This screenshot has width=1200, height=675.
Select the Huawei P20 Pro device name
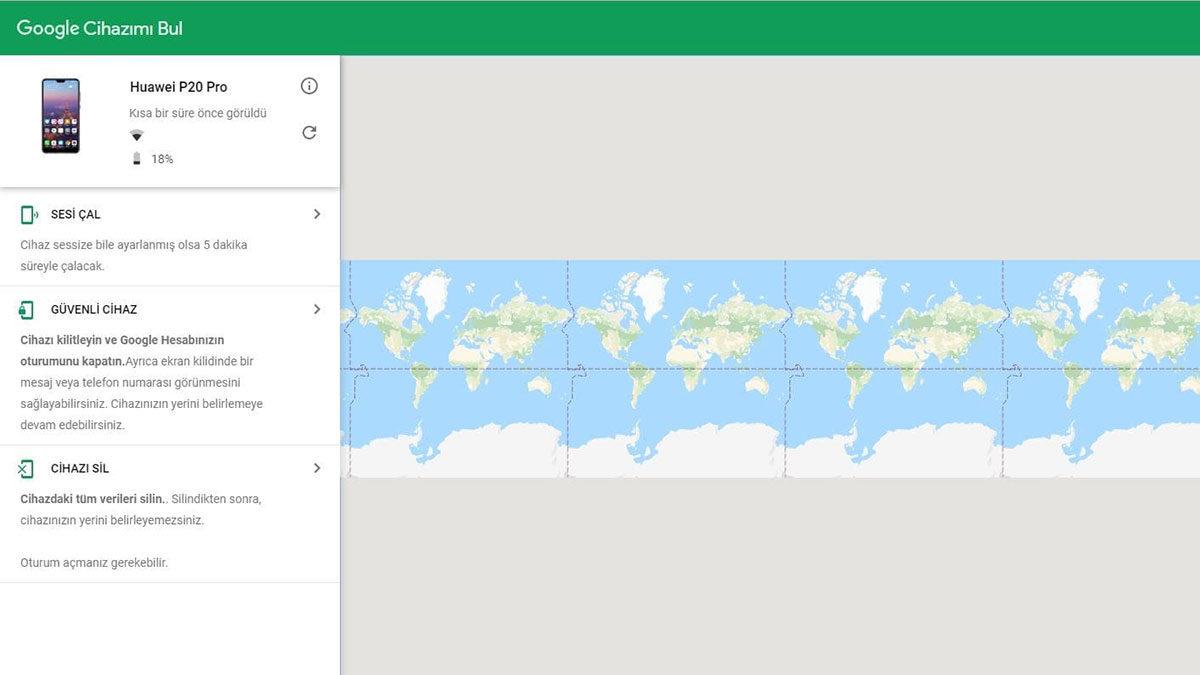pyautogui.click(x=178, y=87)
